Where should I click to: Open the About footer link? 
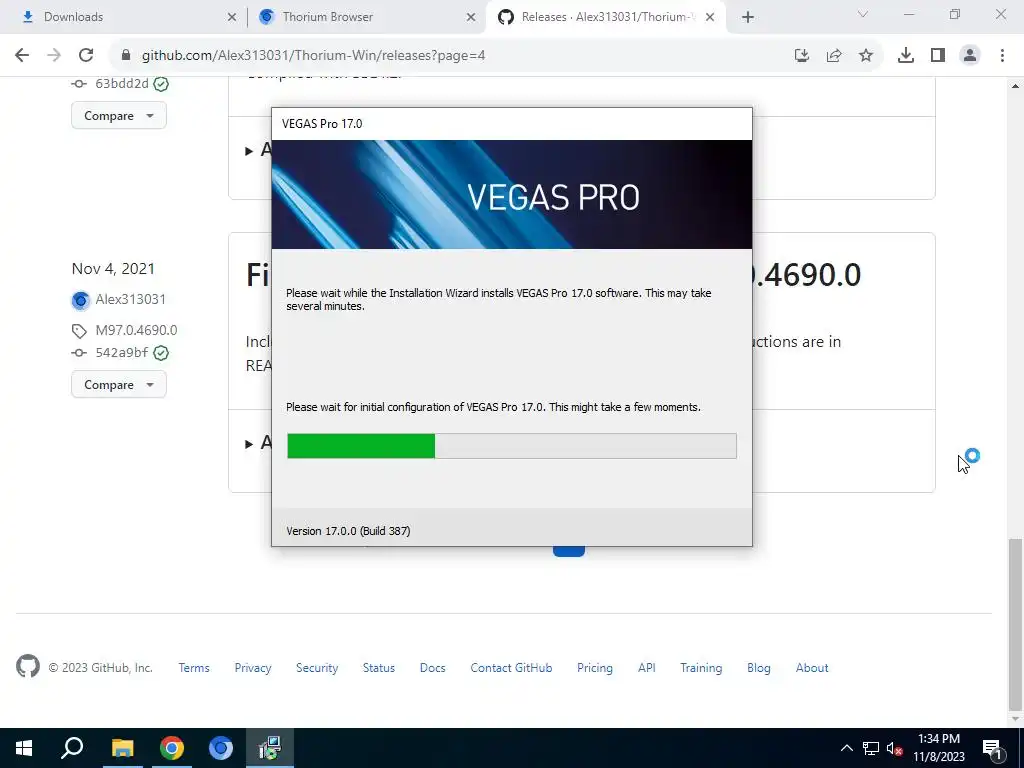(x=812, y=668)
